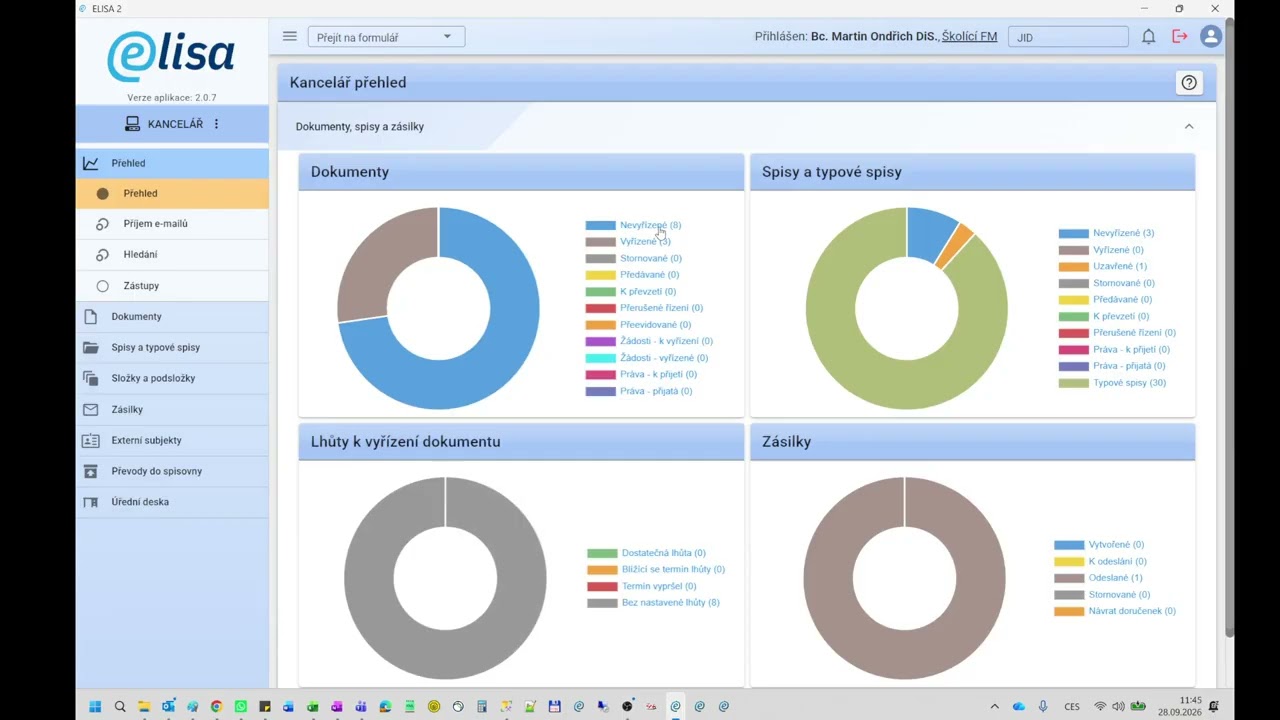
Task: Click the Windows Start button
Action: pos(95,706)
